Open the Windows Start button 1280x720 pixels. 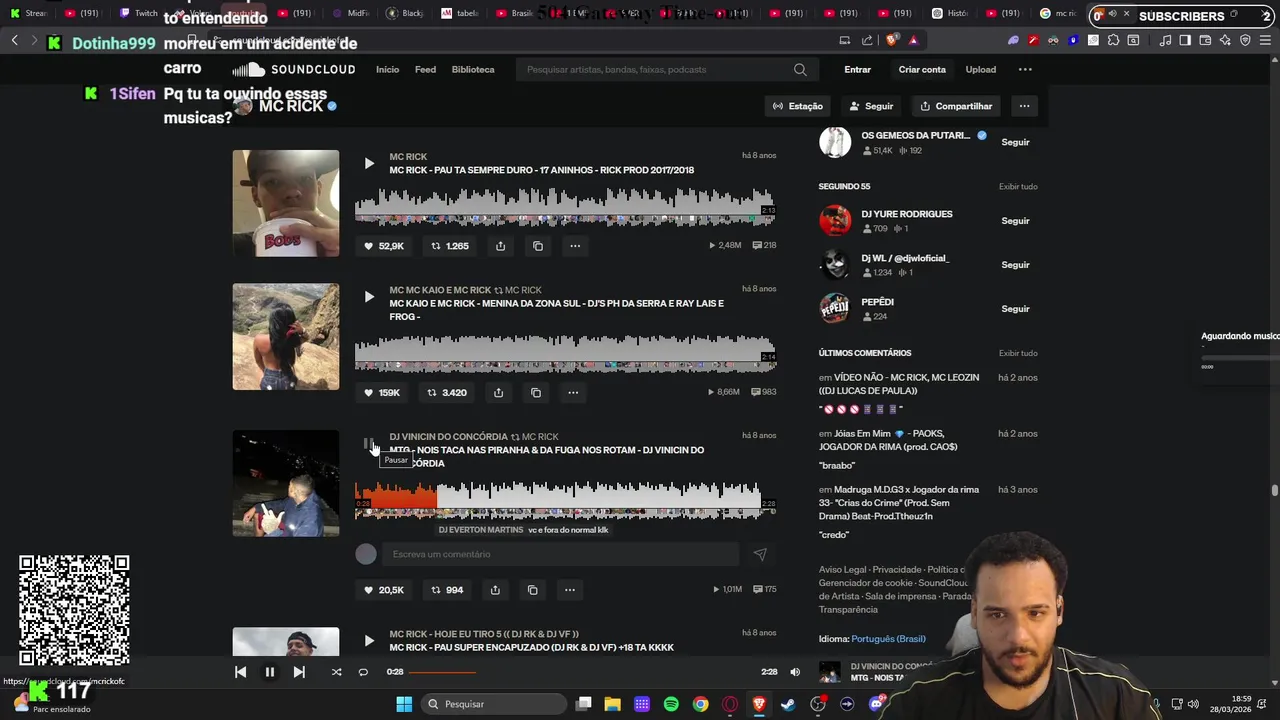point(404,704)
